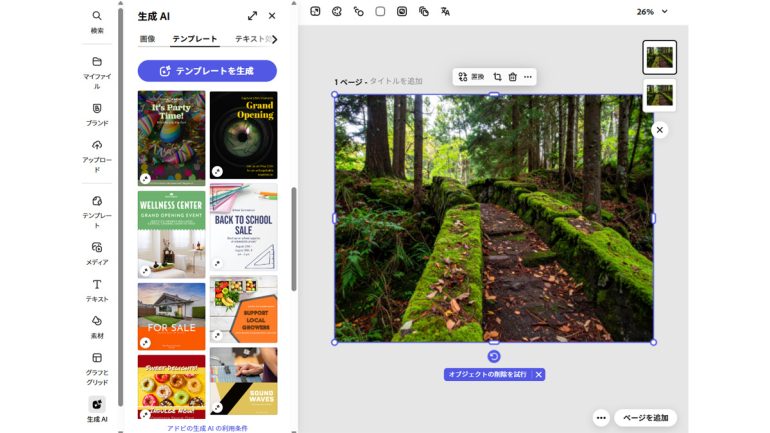Switch to the 画像 tab
Viewport: 770px width, 433px height.
147,39
